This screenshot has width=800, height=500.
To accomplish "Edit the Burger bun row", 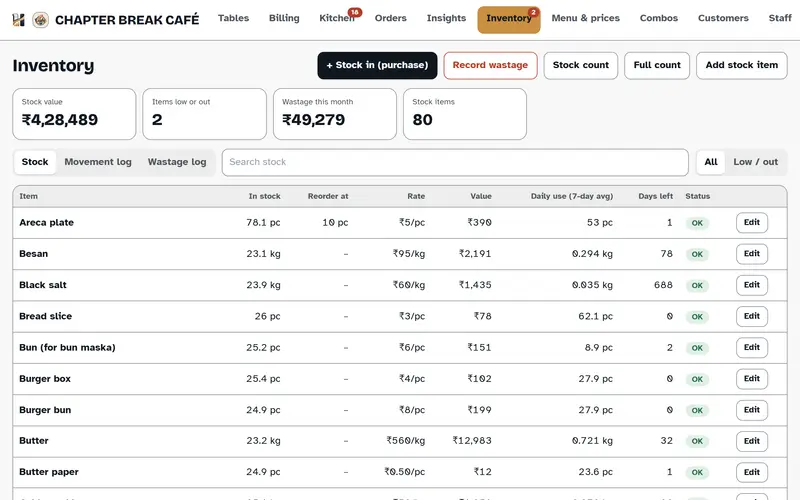I will click(752, 410).
